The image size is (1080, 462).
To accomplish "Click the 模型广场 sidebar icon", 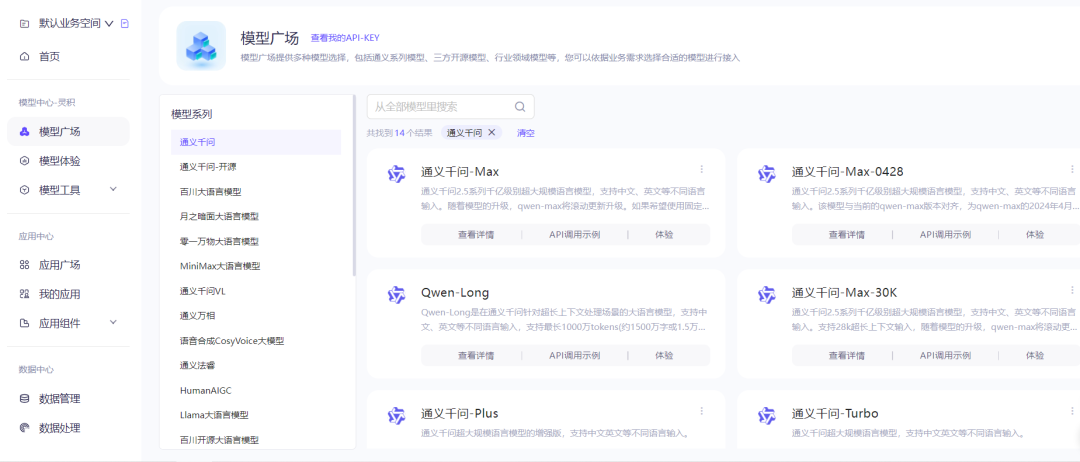I will [x=25, y=132].
